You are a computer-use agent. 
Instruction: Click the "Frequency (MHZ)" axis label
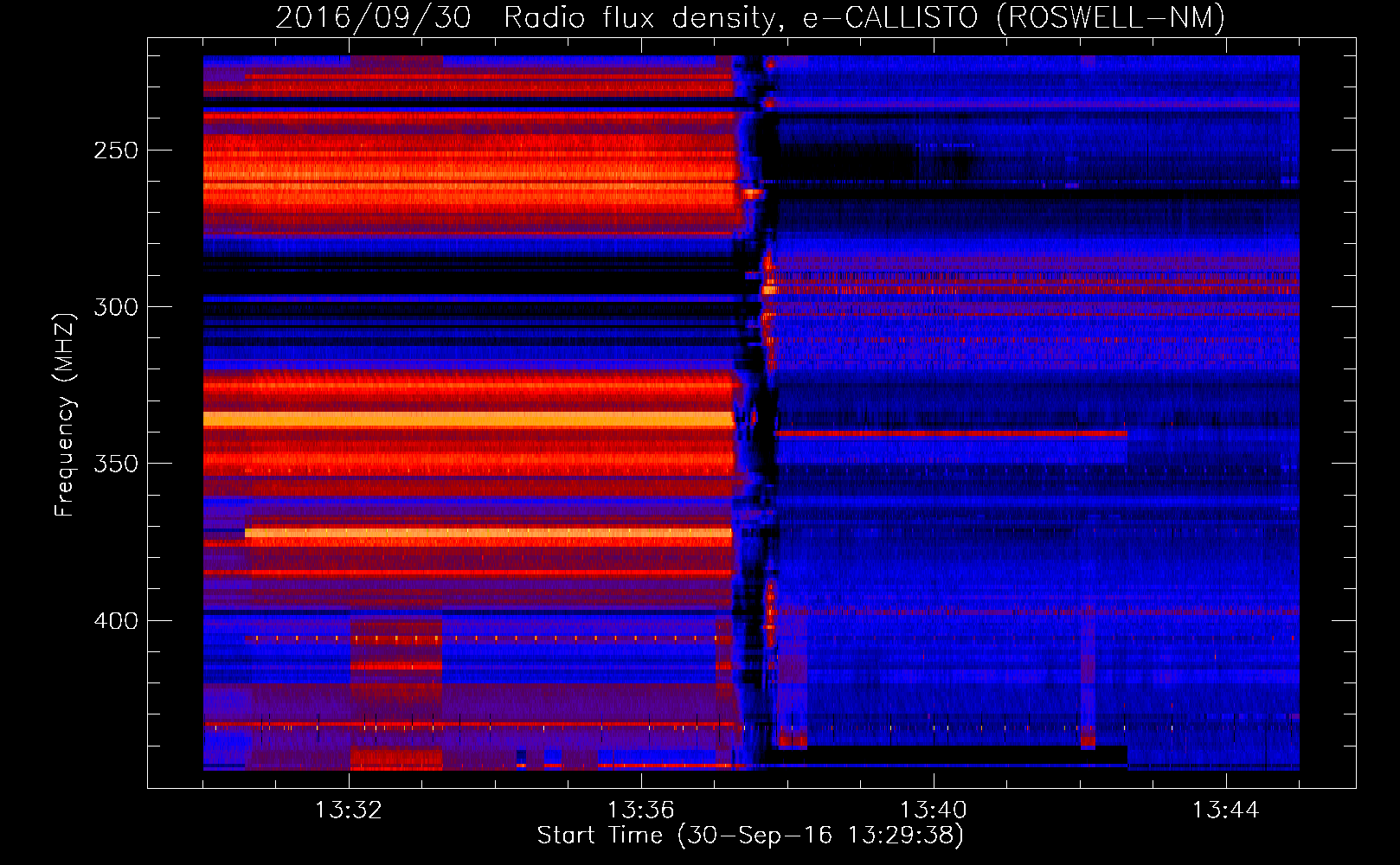[65, 414]
